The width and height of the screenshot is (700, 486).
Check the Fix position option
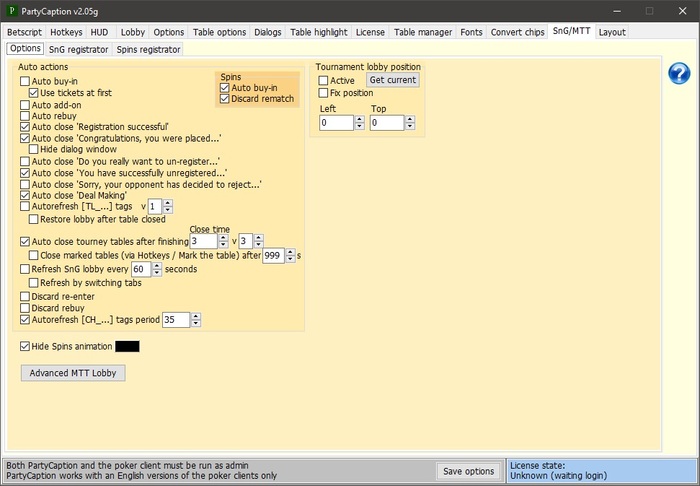pyautogui.click(x=323, y=93)
